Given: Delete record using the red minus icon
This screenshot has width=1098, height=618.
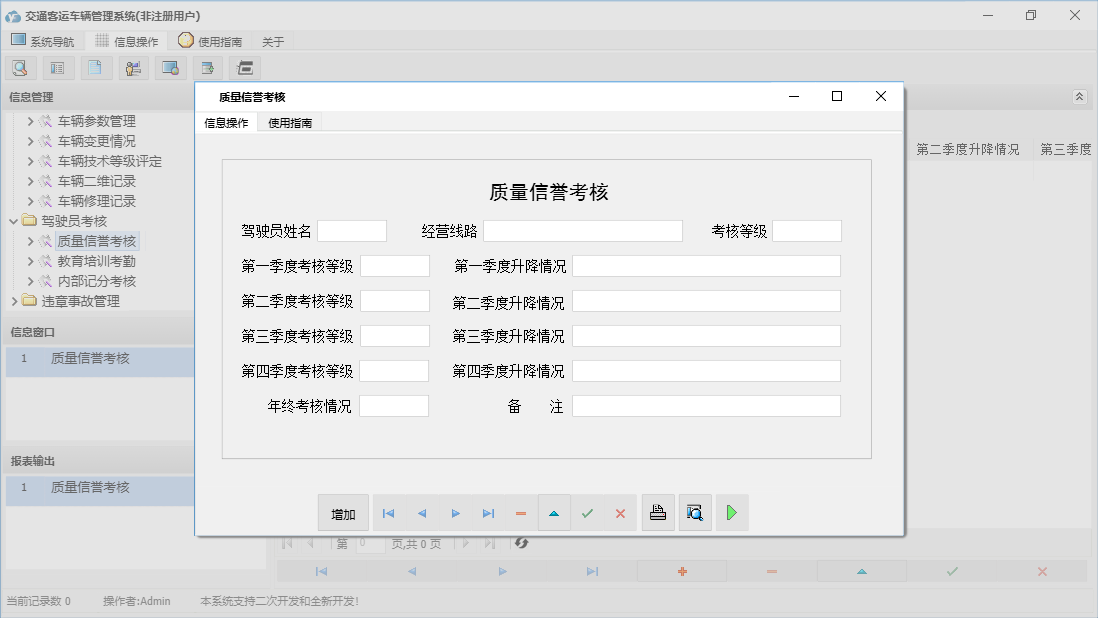Looking at the screenshot, I should tap(521, 512).
